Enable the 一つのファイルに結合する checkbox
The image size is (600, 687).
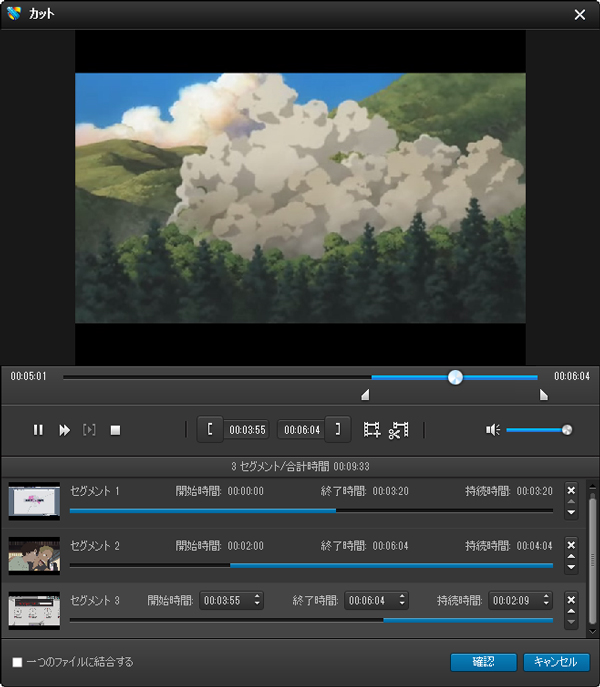[x=17, y=662]
